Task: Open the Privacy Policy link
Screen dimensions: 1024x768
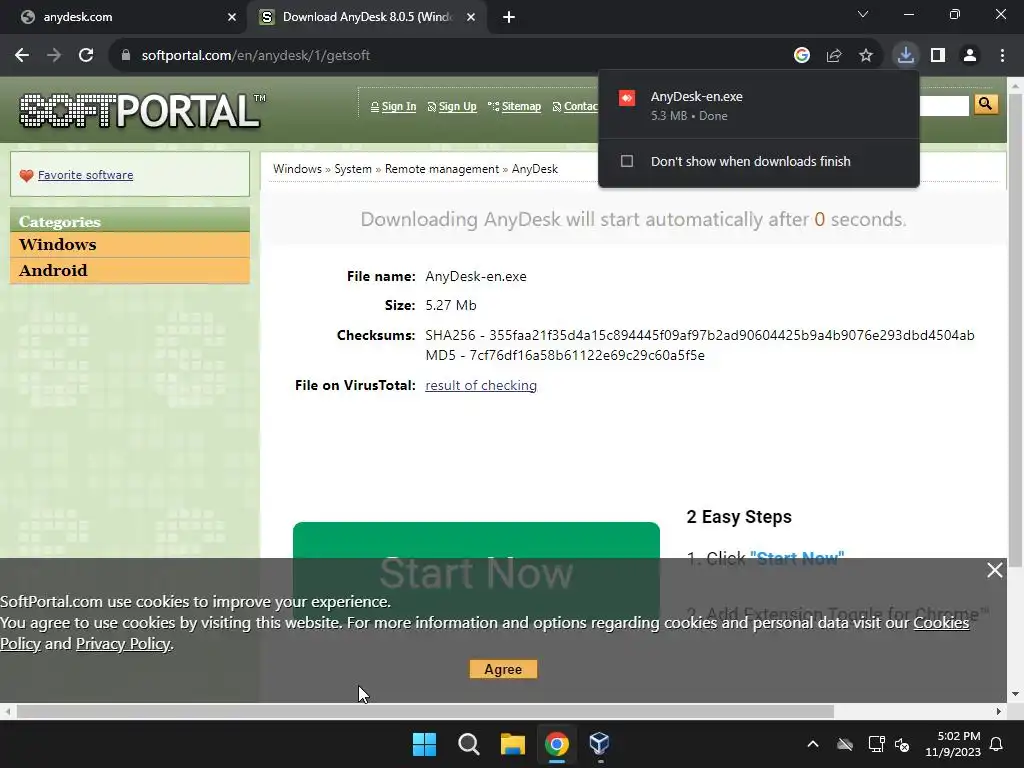Action: 123,644
